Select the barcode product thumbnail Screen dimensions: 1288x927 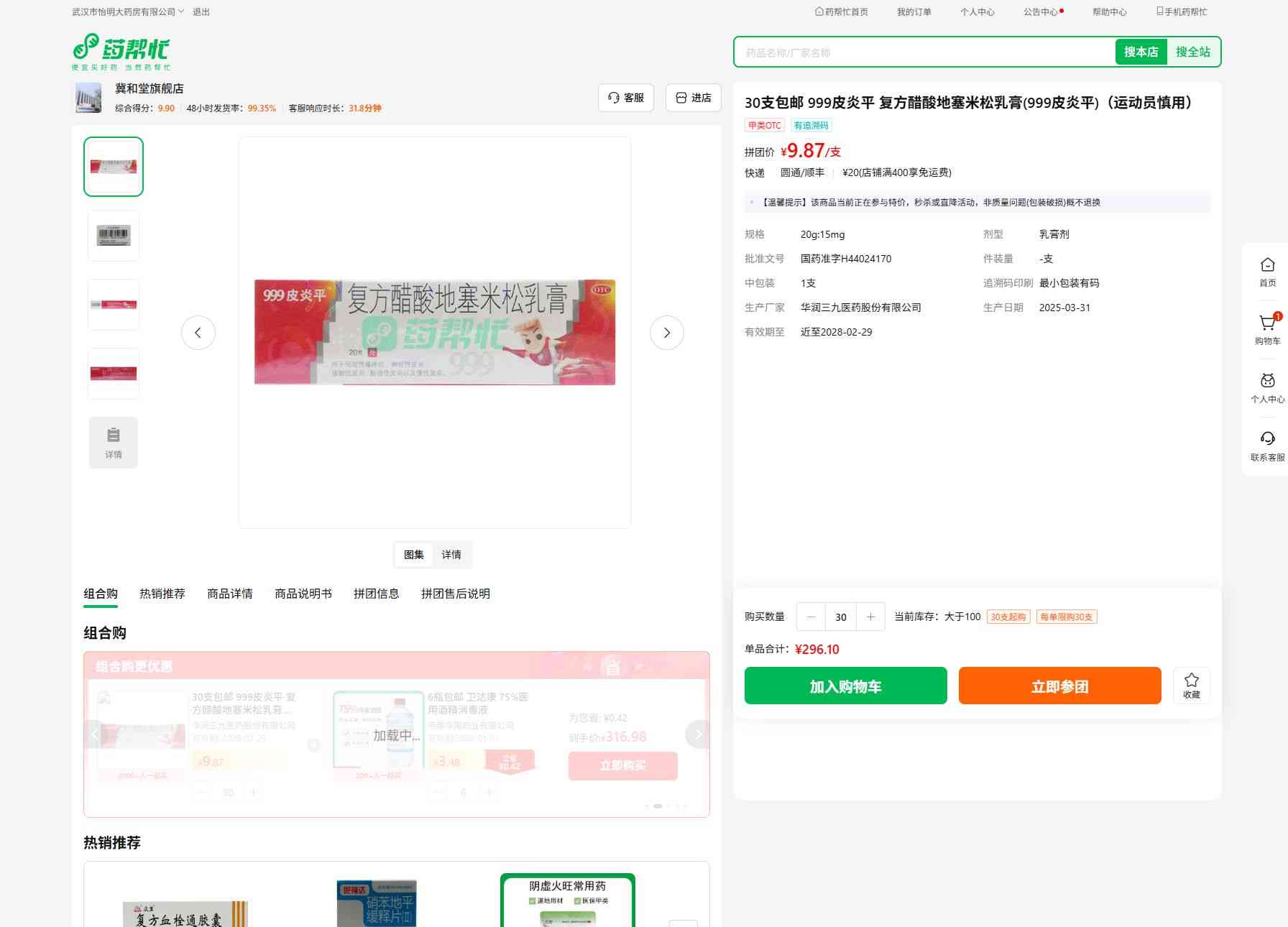pyautogui.click(x=114, y=236)
